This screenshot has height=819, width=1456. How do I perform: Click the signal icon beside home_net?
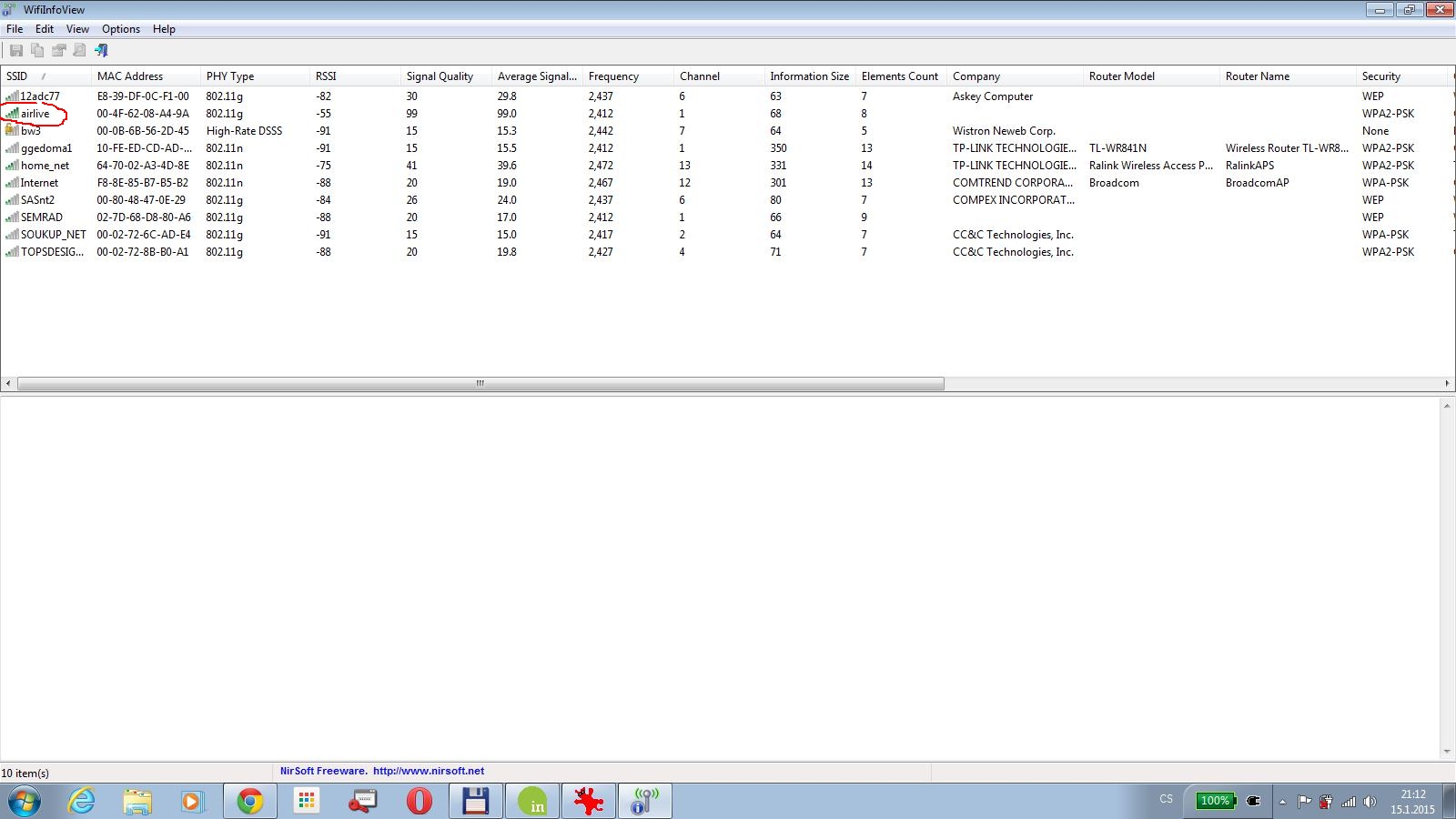(x=12, y=165)
